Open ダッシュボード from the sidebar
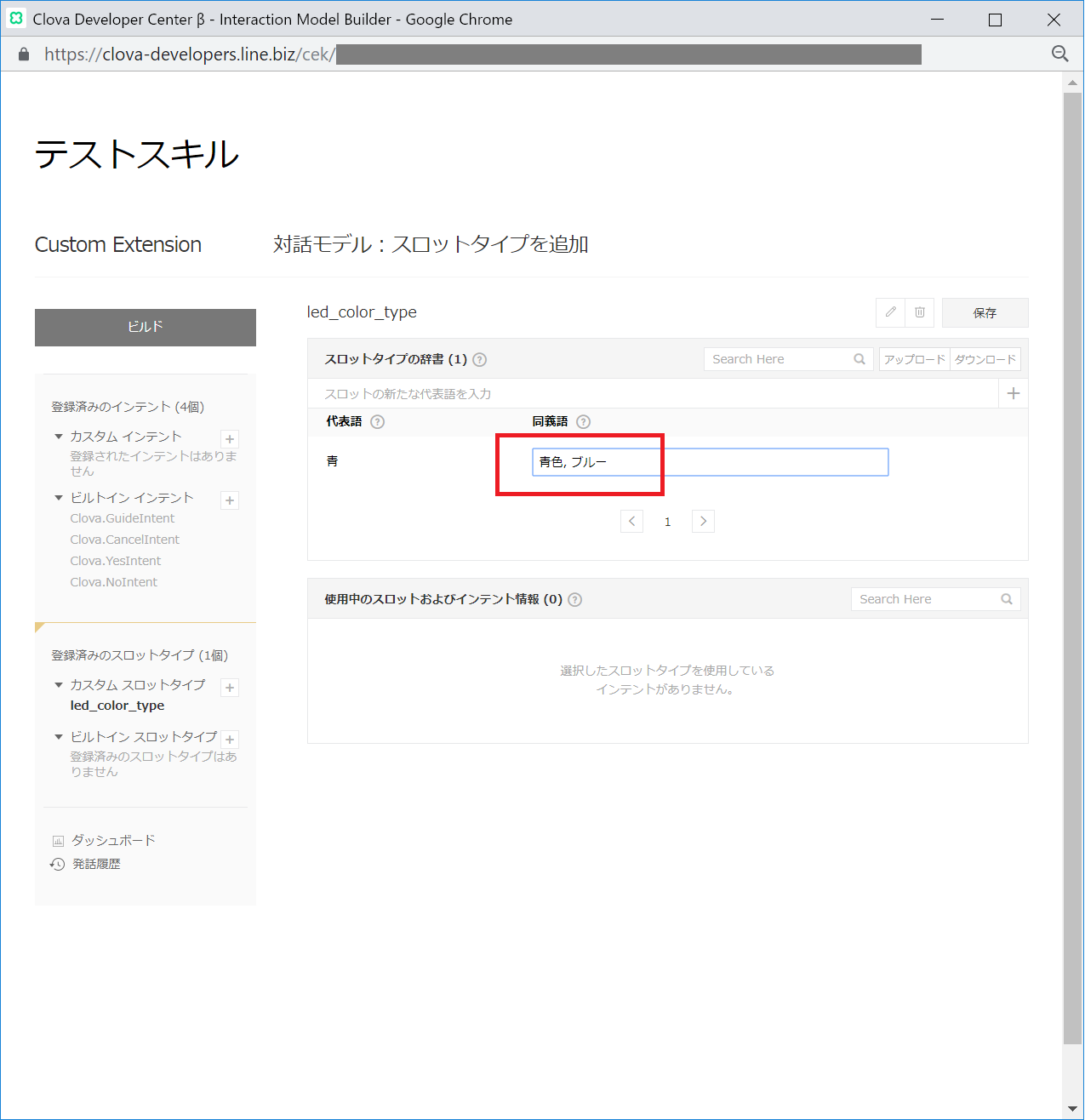This screenshot has height=1120, width=1085. 112,840
